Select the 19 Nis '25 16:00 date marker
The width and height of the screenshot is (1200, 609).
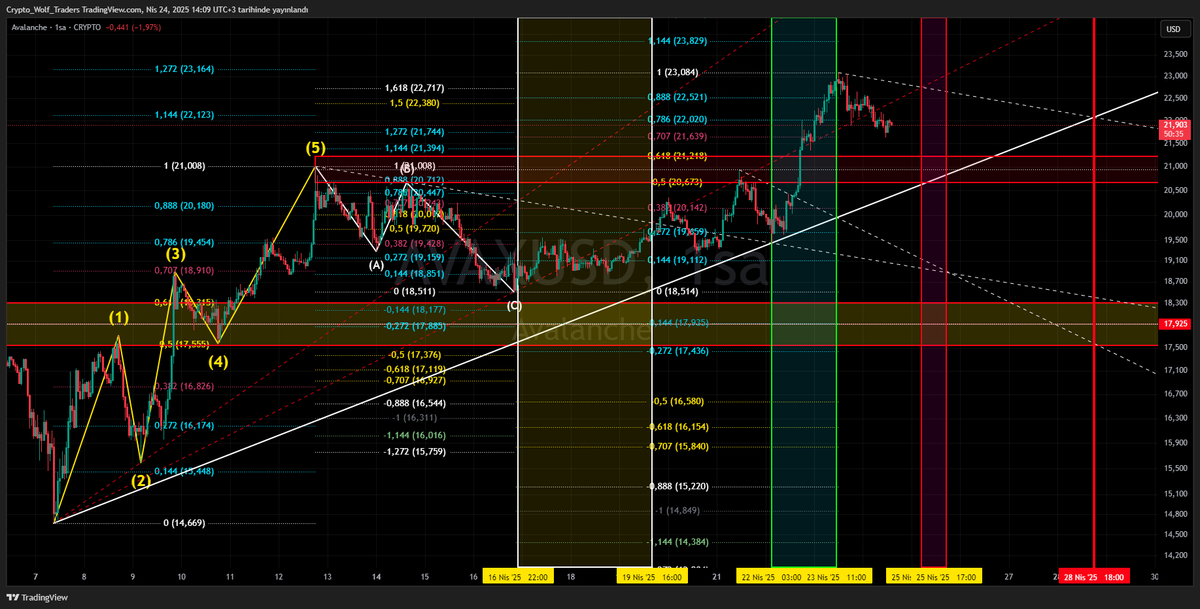coord(653,577)
